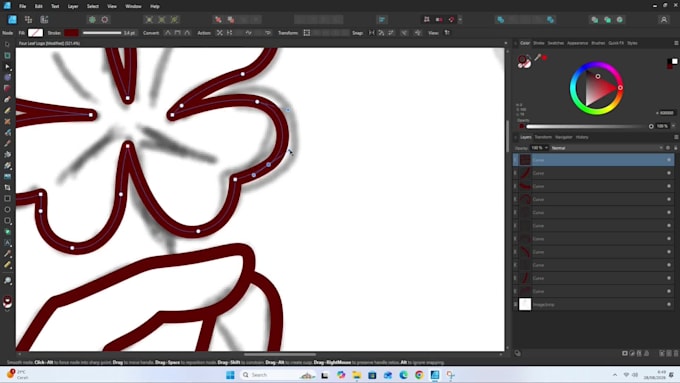Click the horizontal canvas scrollbar
The image size is (680, 383).
click(280, 354)
